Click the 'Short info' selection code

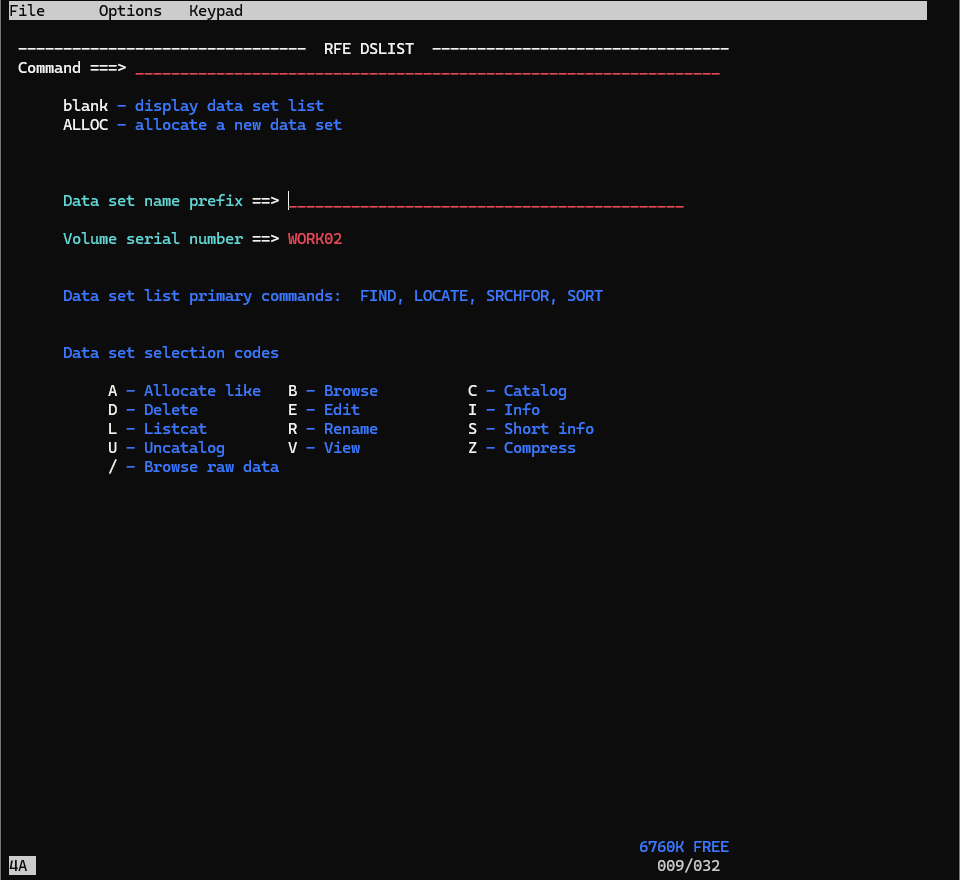point(549,429)
